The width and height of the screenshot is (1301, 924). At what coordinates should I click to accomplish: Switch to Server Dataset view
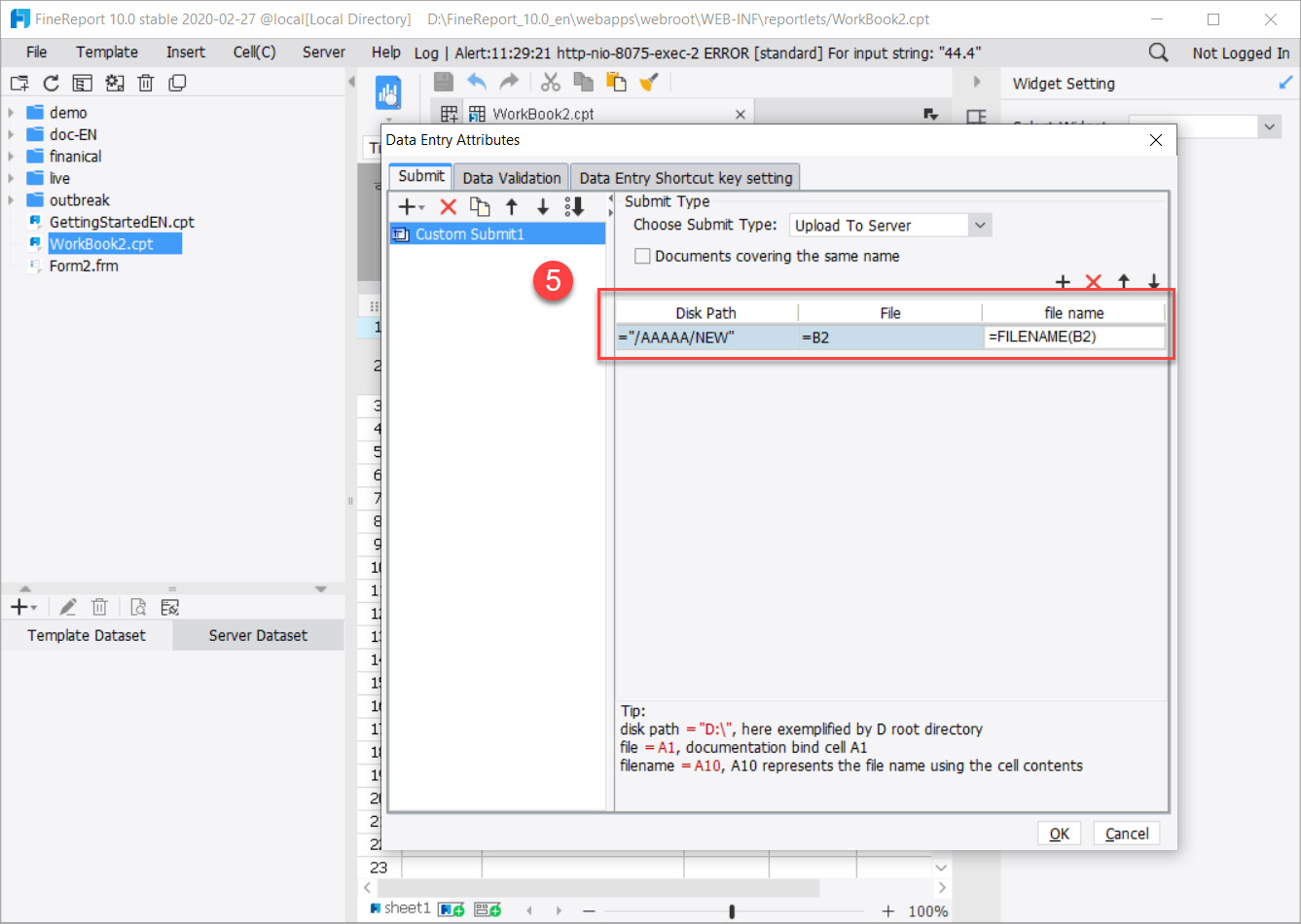[257, 634]
